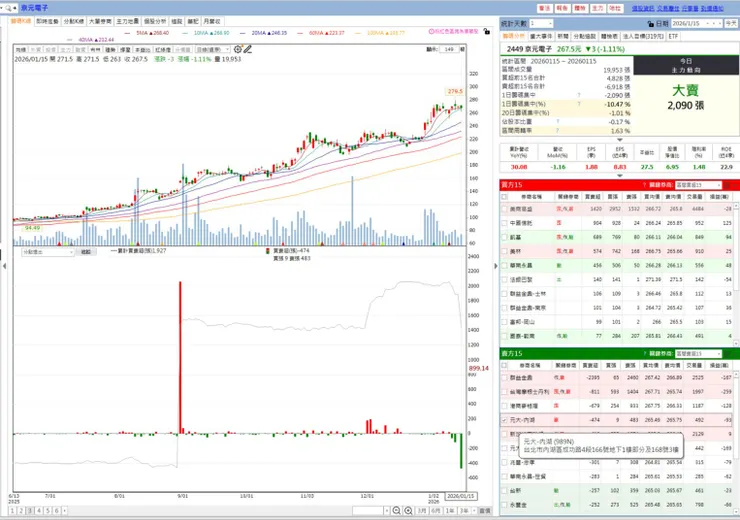This screenshot has height=520, width=740.
Task: Click the 細節 button below chart
Action: click(86, 252)
